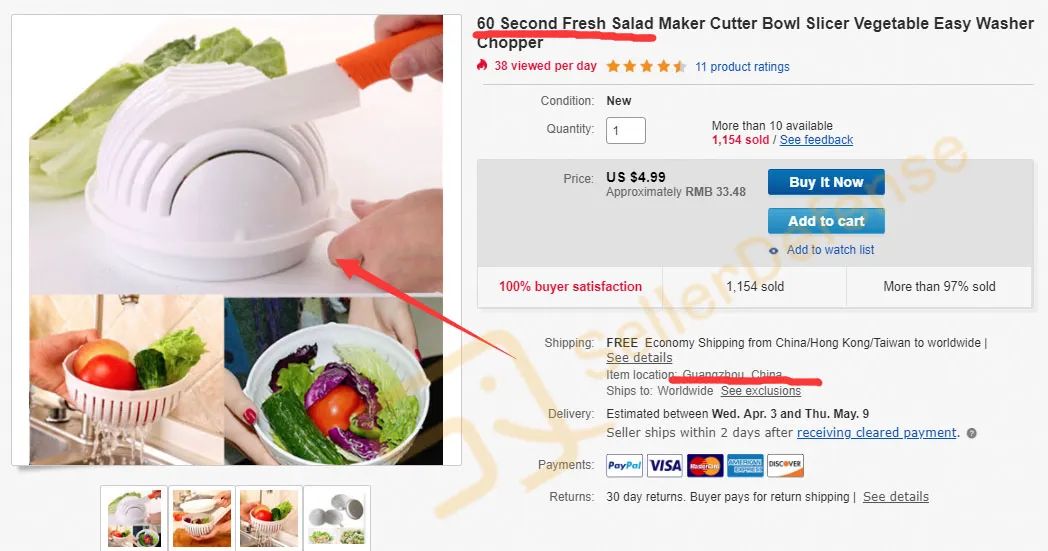The image size is (1048, 551).
Task: Select the VISA payment icon
Action: (x=665, y=465)
